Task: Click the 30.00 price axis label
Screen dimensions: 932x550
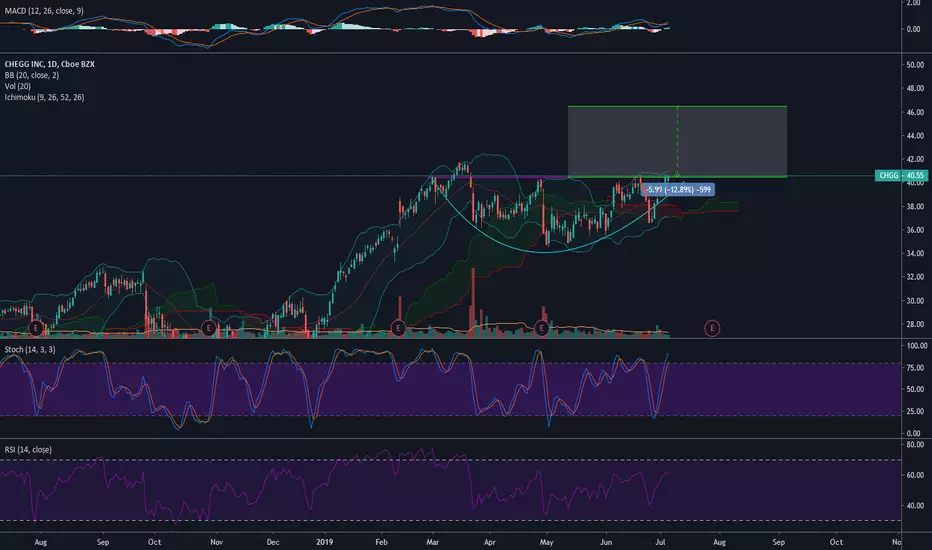Action: tap(915, 301)
